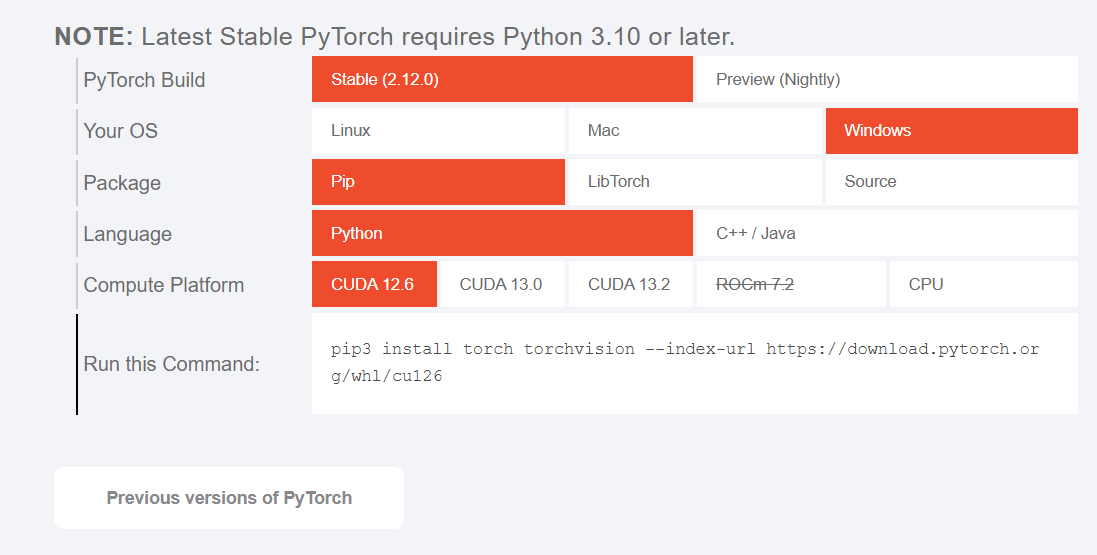Select the Stable (2.12.0) build option
The height and width of the screenshot is (555, 1097).
click(502, 79)
